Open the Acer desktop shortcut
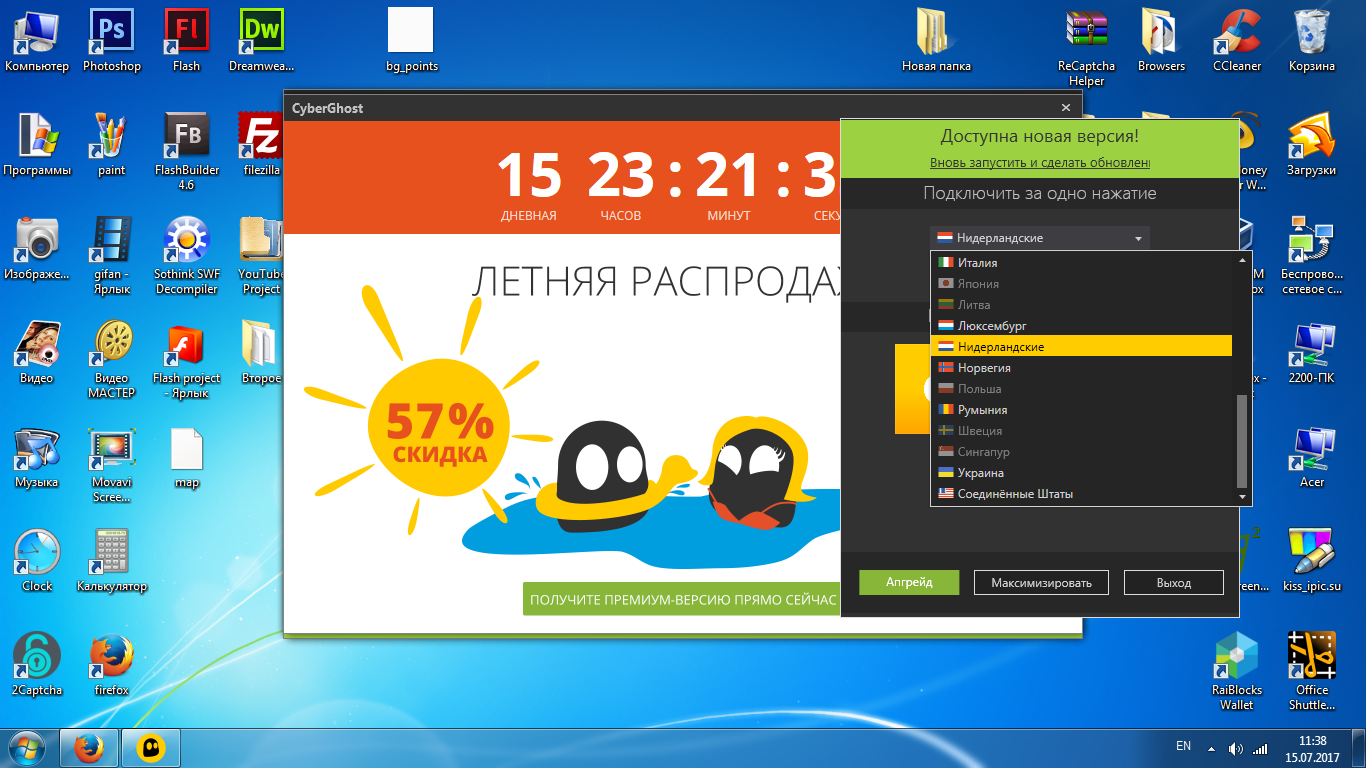This screenshot has height=768, width=1366. point(1312,456)
